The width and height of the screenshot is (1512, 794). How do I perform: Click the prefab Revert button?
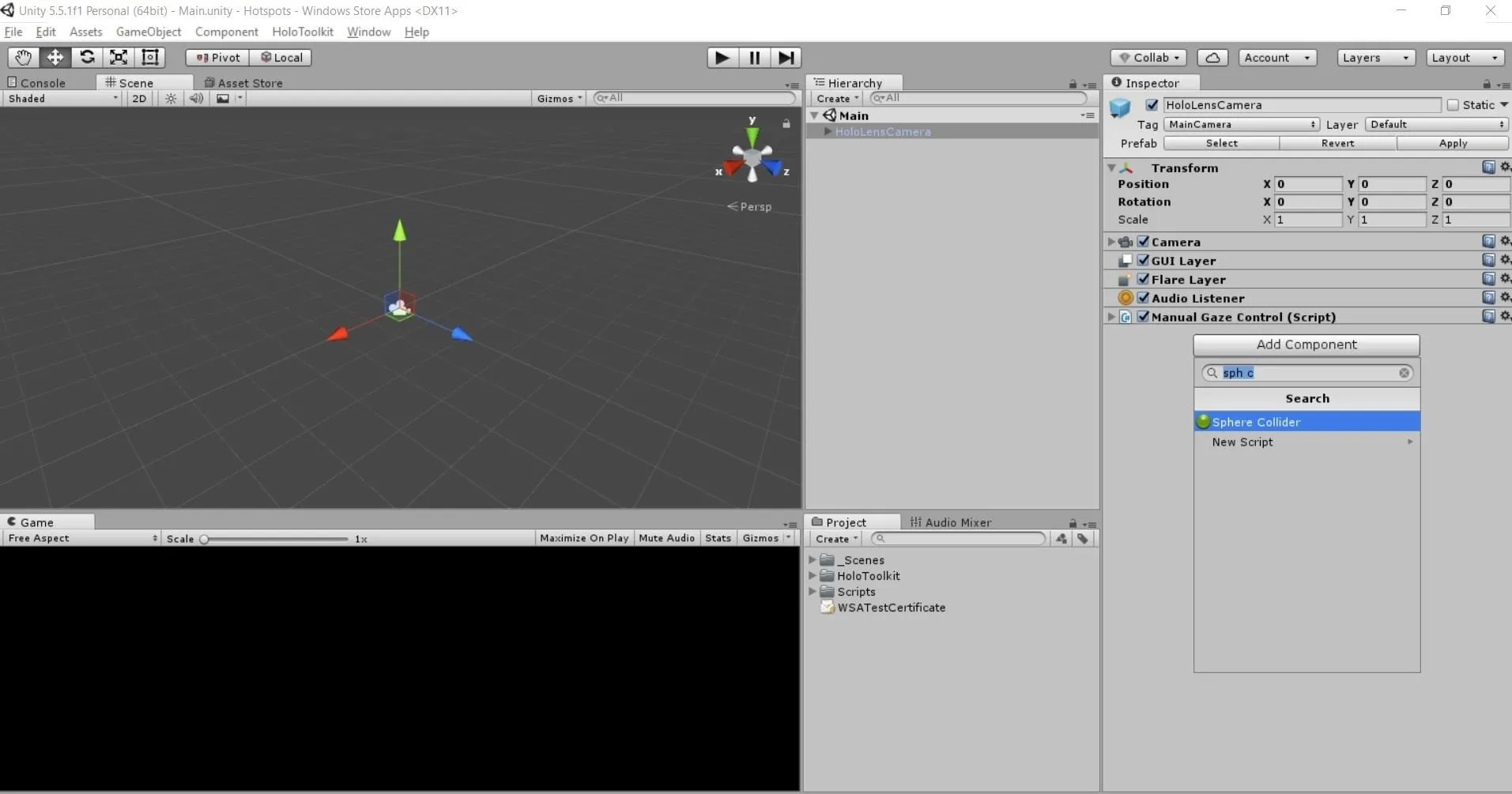pos(1338,144)
